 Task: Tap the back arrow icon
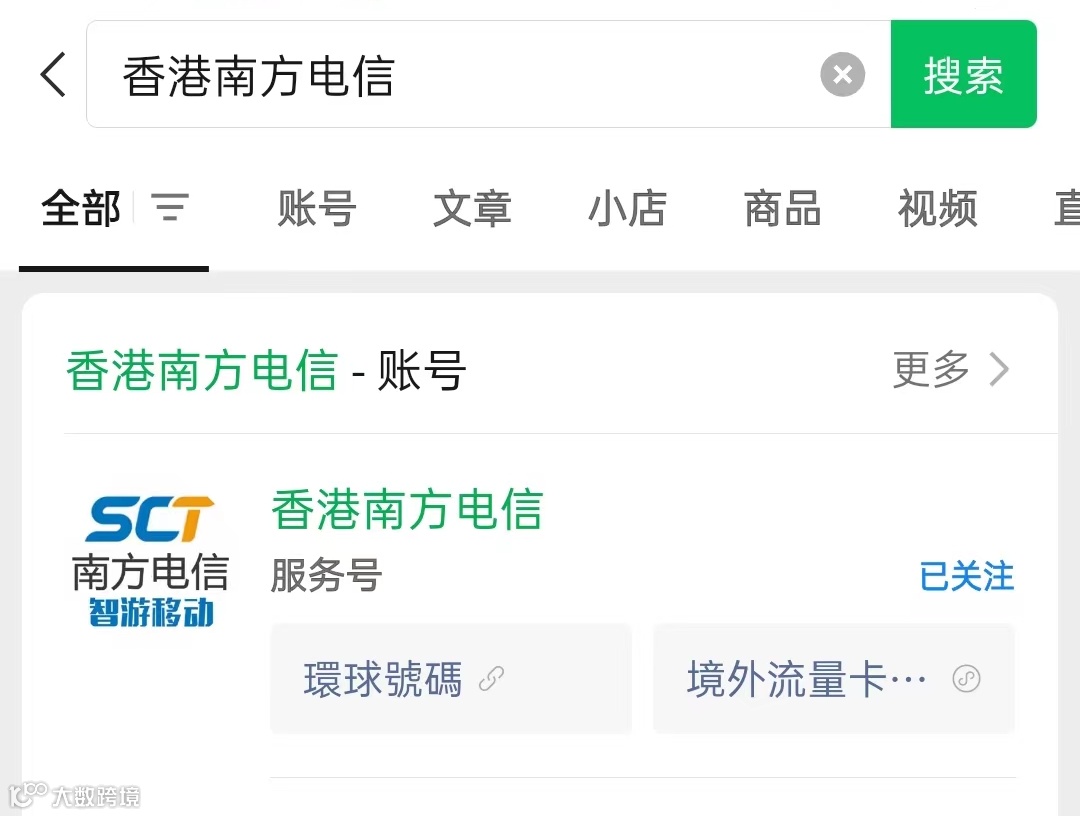pyautogui.click(x=53, y=74)
